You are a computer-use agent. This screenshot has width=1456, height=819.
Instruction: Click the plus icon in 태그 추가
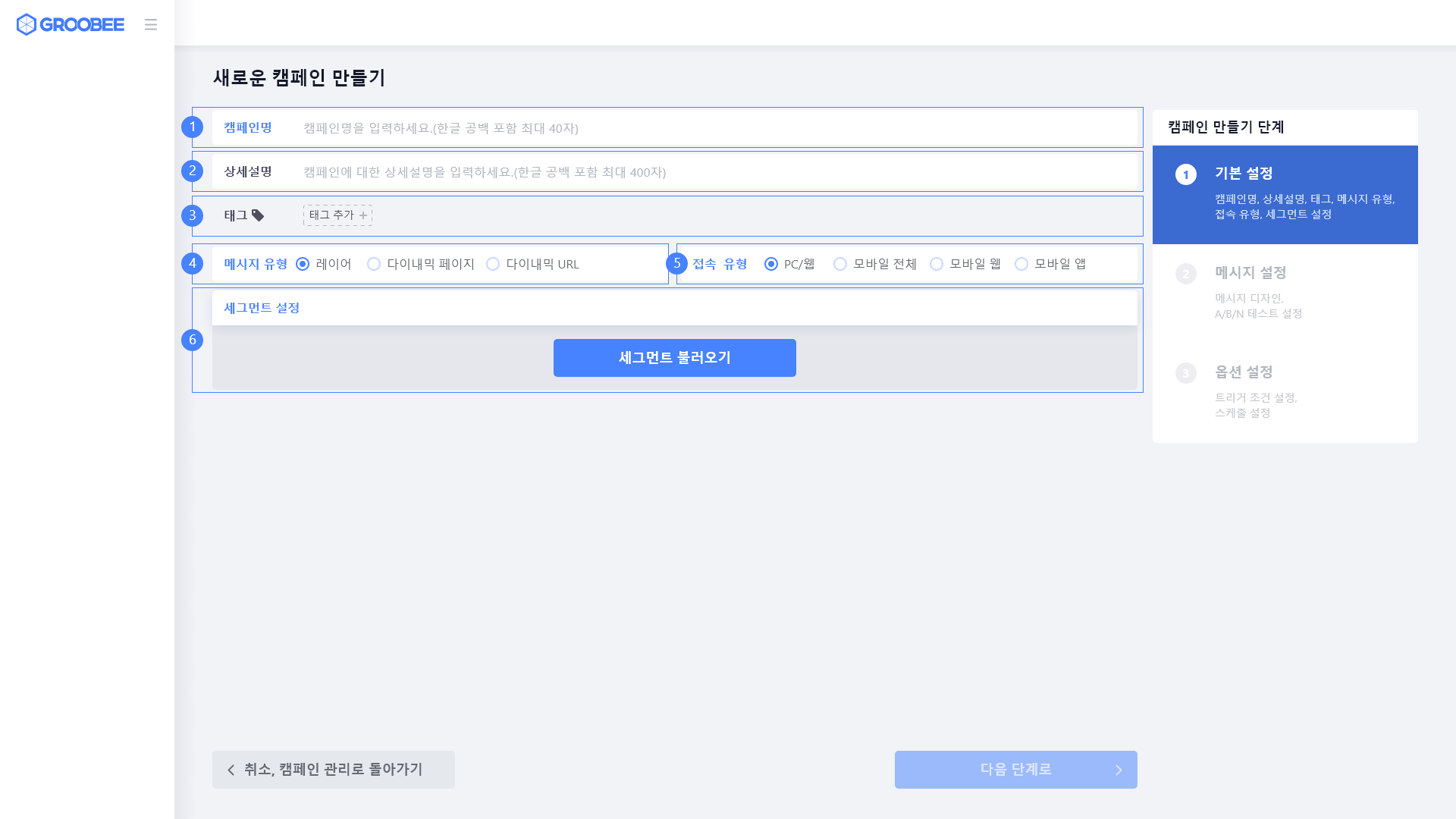click(363, 215)
